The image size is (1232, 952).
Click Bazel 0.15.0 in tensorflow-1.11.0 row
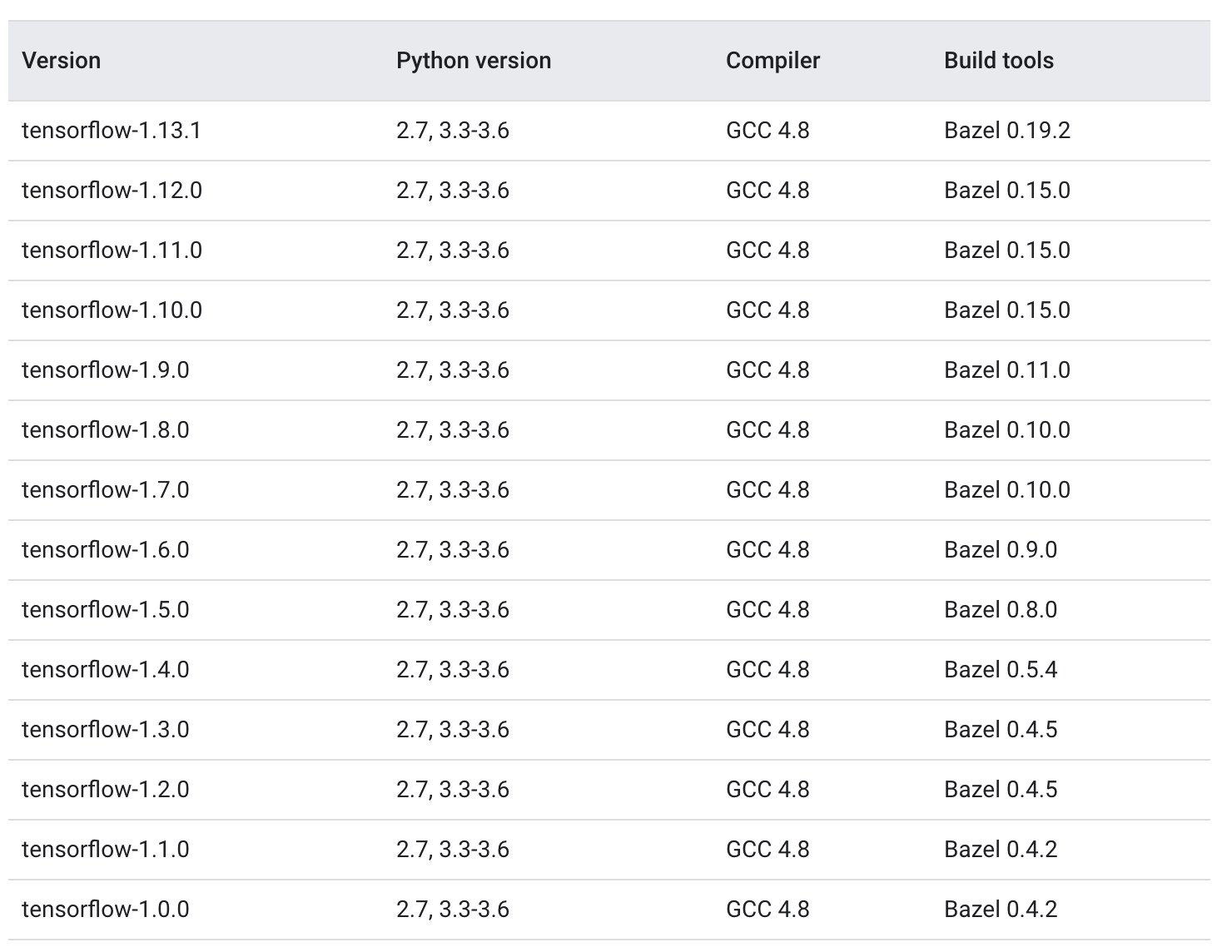[1007, 250]
